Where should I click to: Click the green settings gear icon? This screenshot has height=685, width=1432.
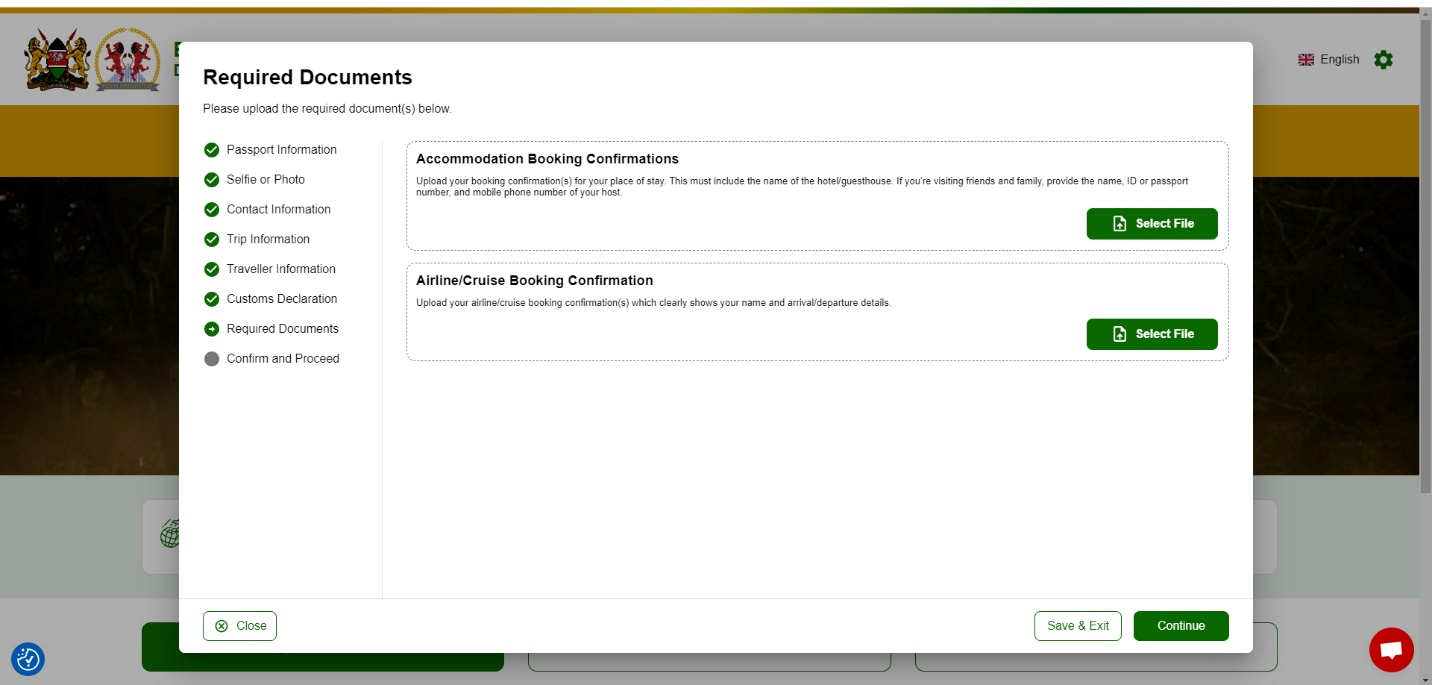coord(1383,60)
